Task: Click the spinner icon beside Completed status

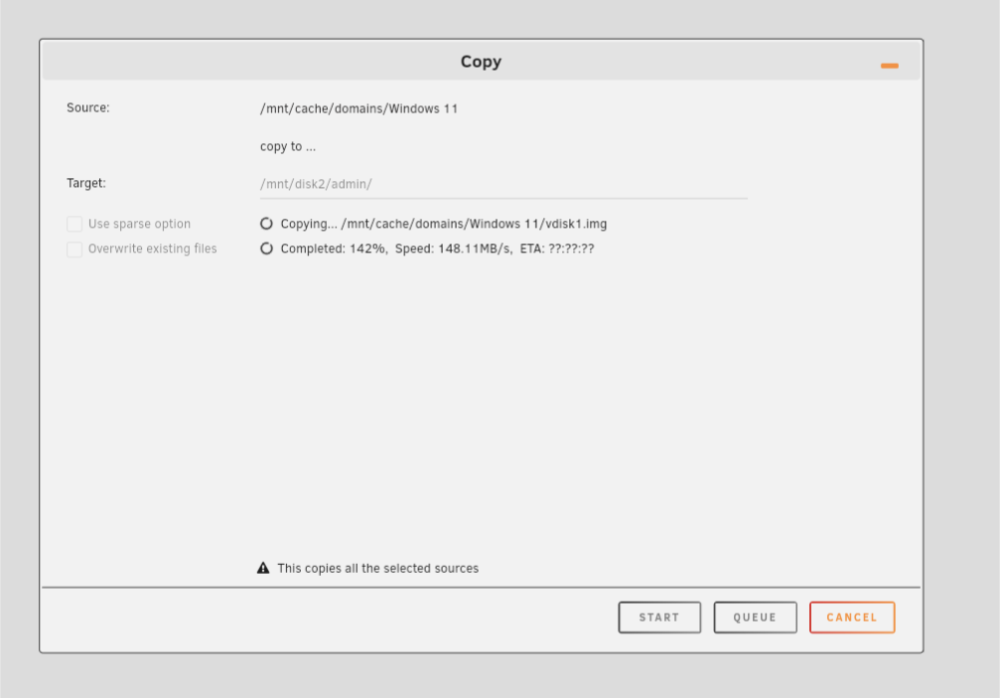Action: click(x=266, y=248)
